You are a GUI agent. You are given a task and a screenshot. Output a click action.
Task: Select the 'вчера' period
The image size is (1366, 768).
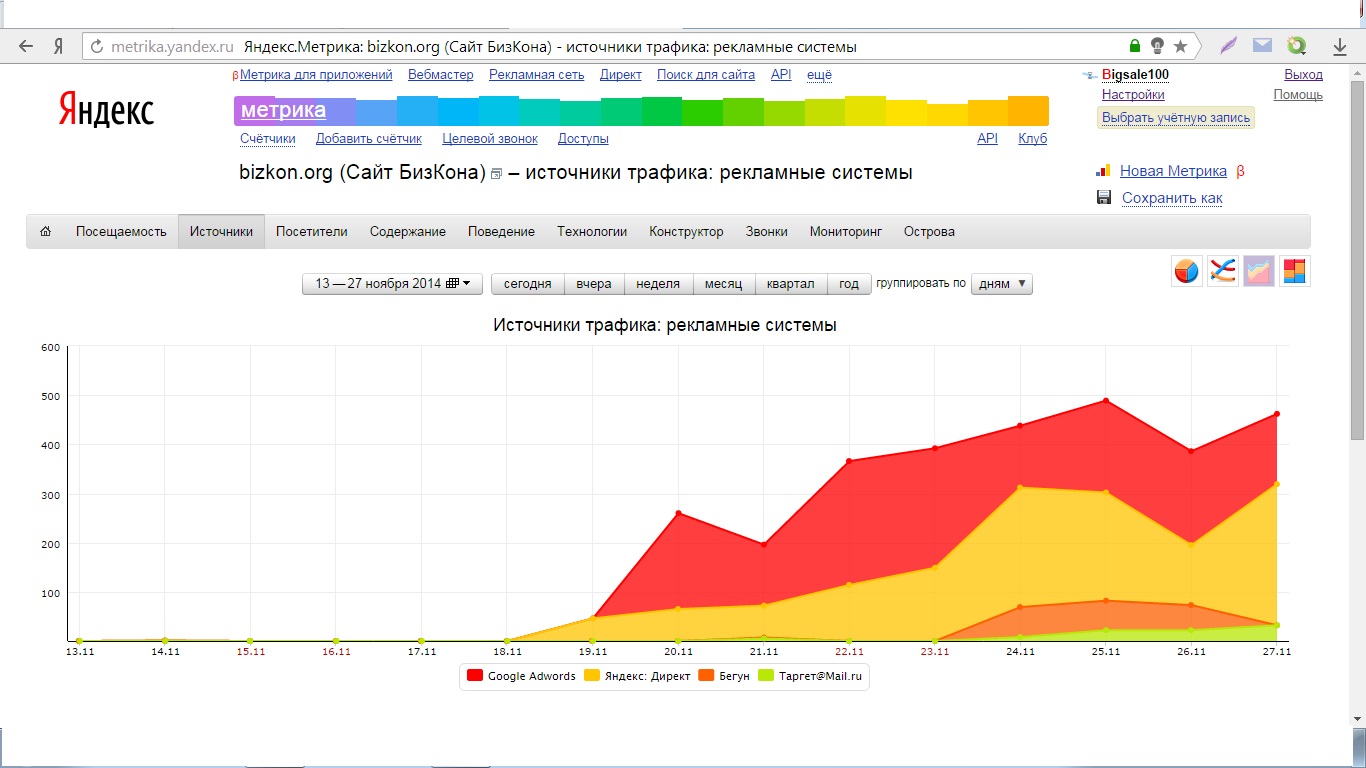[594, 284]
